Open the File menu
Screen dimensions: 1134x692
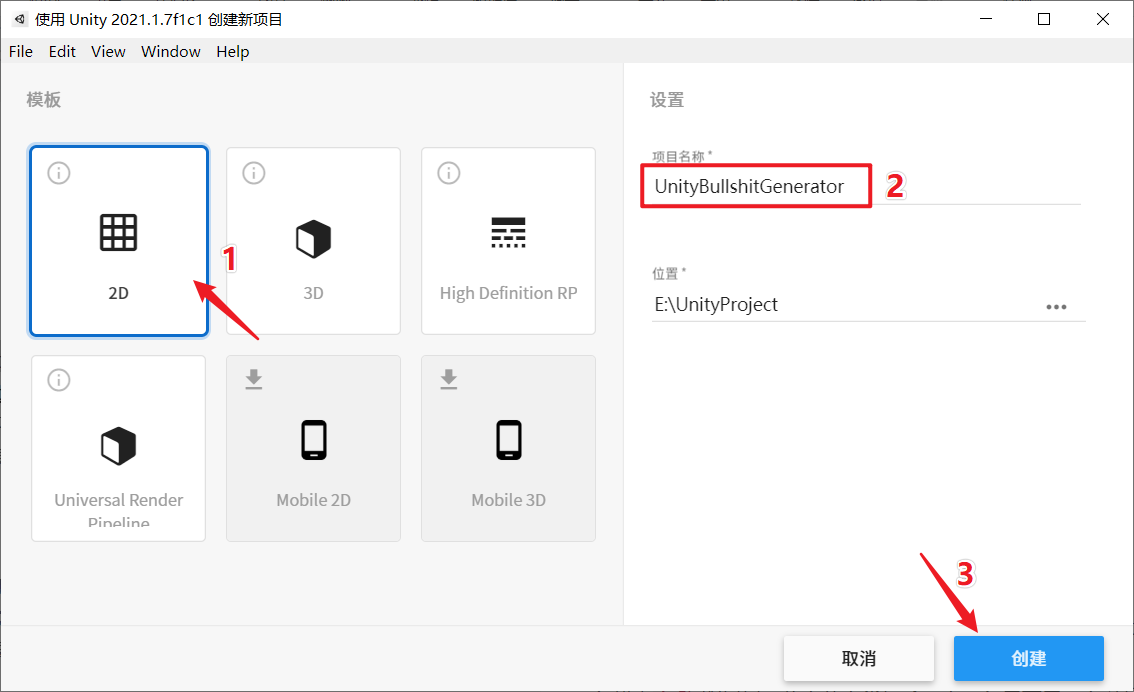click(21, 51)
